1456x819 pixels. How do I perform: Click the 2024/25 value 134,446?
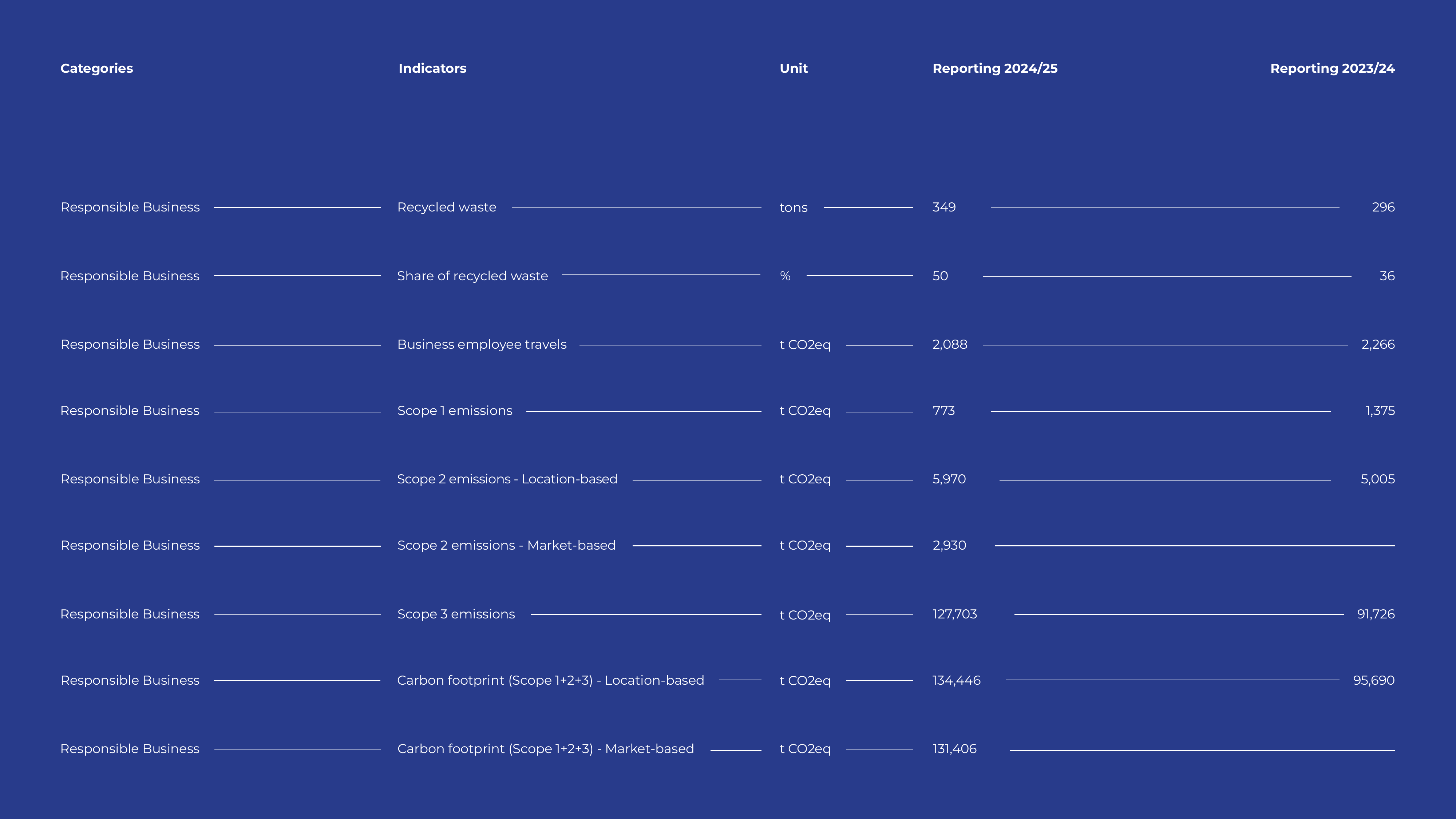click(956, 680)
